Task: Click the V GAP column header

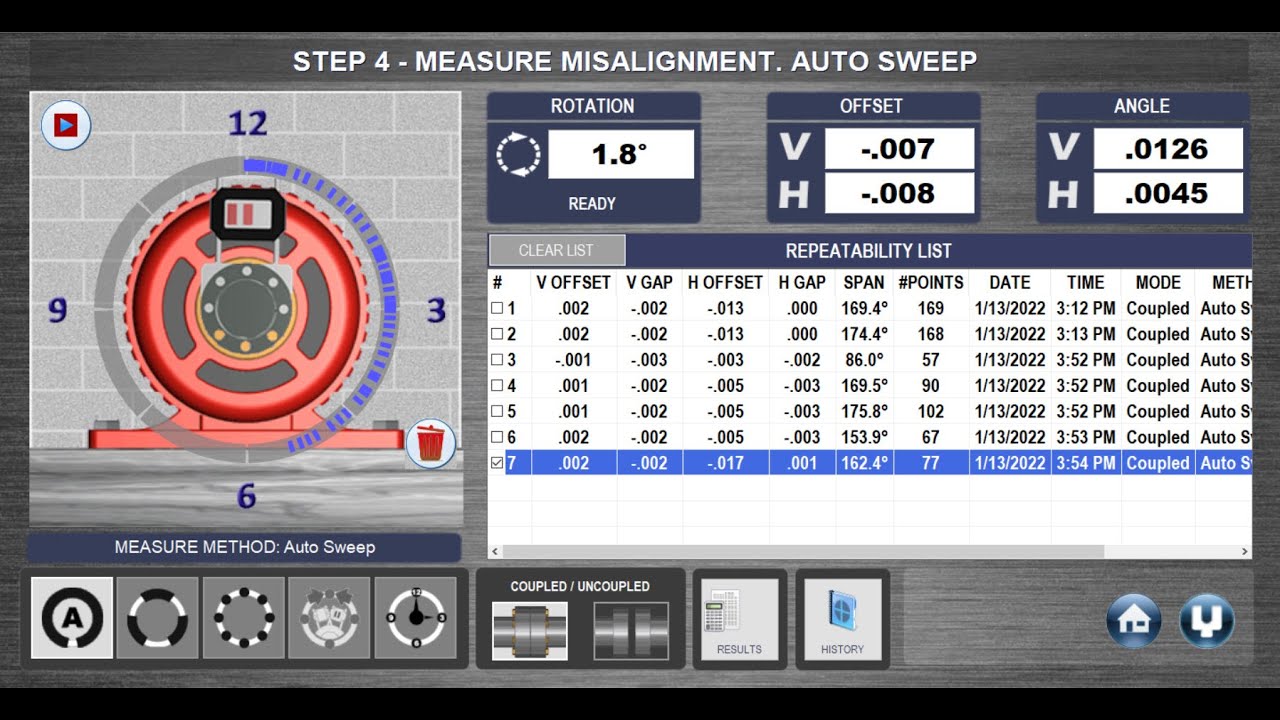Action: coord(648,283)
